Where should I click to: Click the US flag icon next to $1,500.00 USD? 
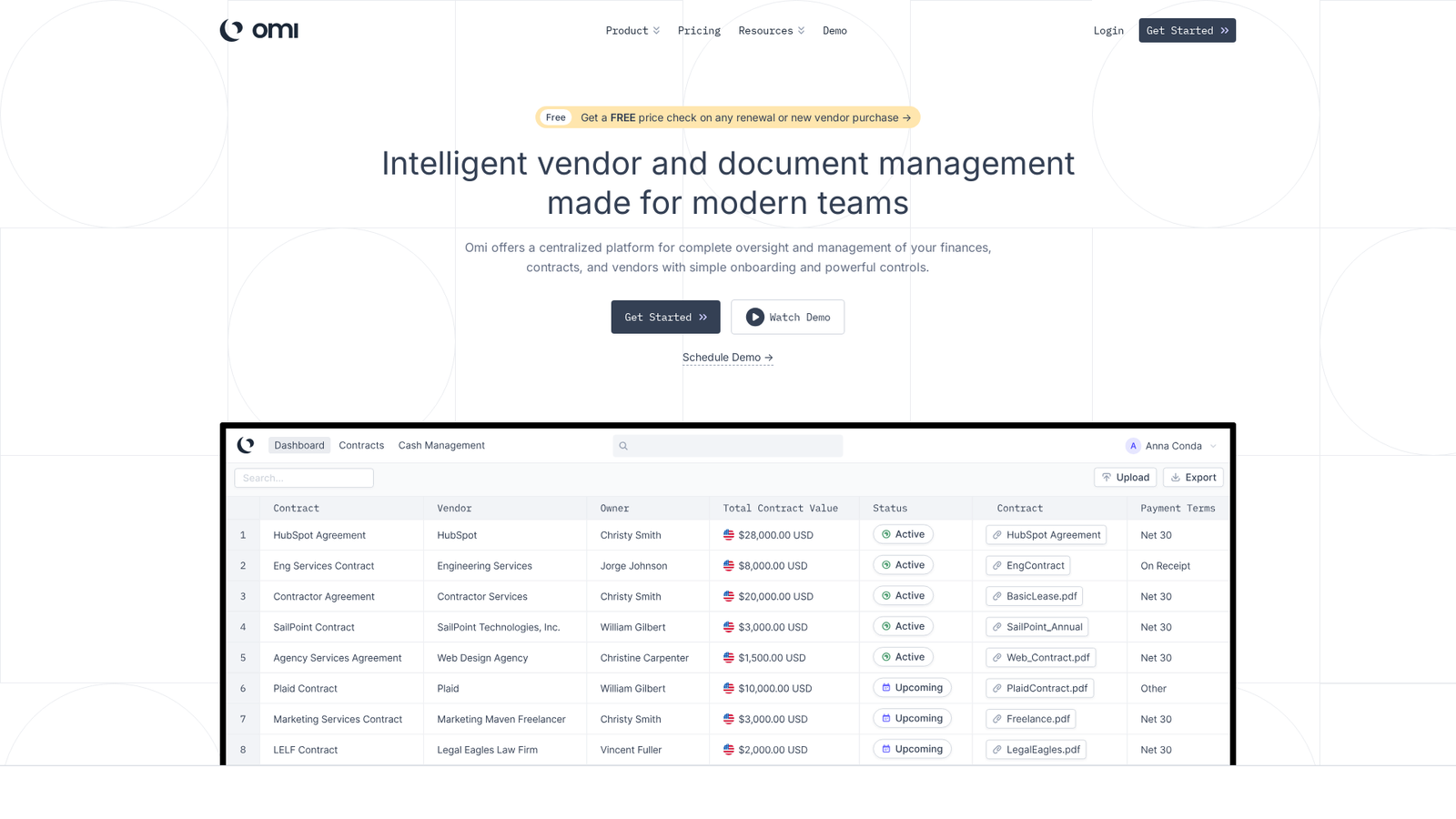pyautogui.click(x=729, y=658)
